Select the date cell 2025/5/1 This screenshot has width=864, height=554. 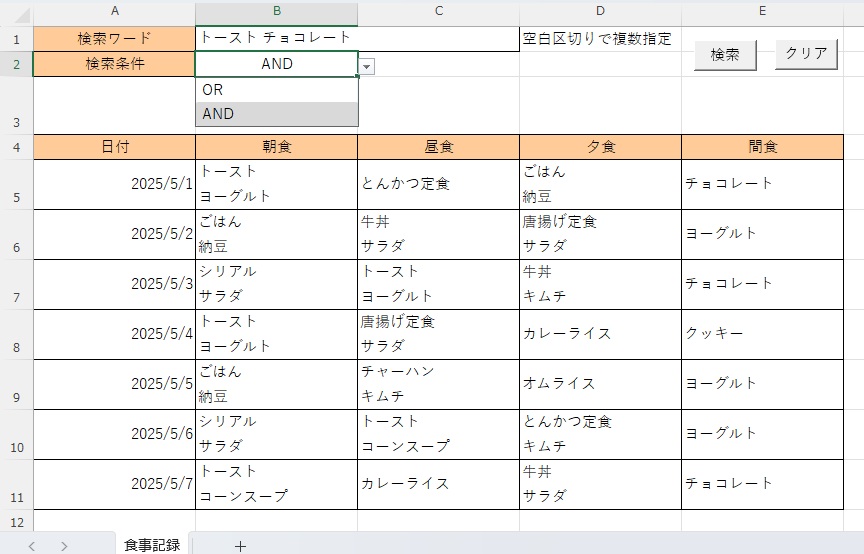115,185
